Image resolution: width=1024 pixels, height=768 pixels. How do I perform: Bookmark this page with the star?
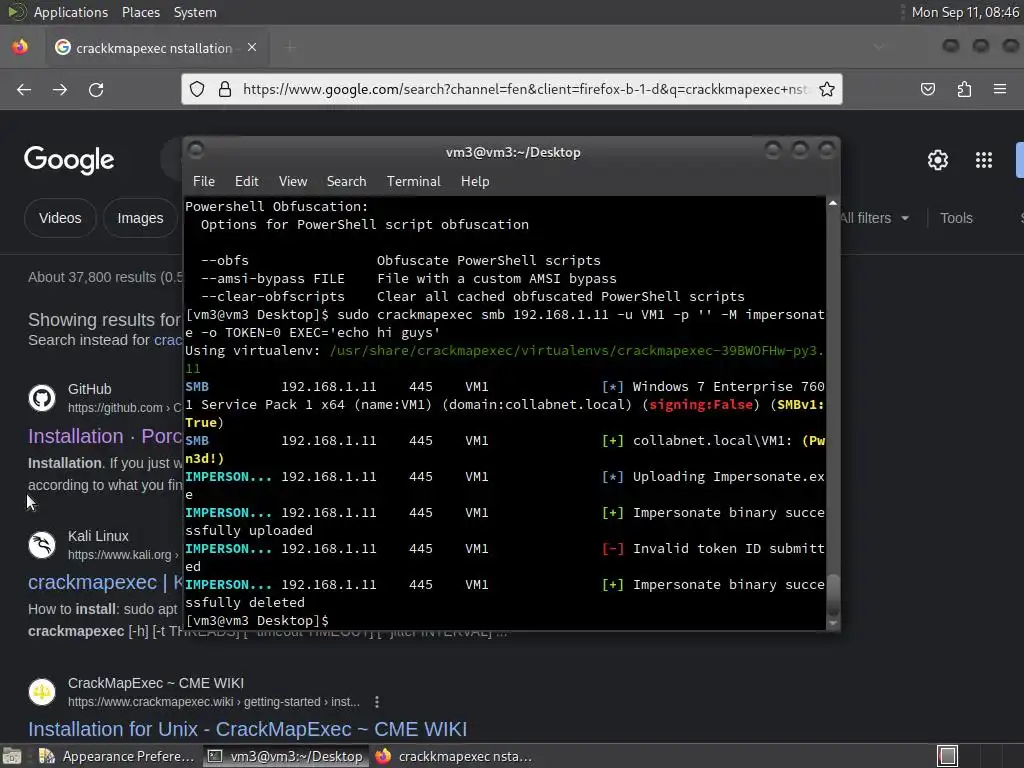click(827, 89)
